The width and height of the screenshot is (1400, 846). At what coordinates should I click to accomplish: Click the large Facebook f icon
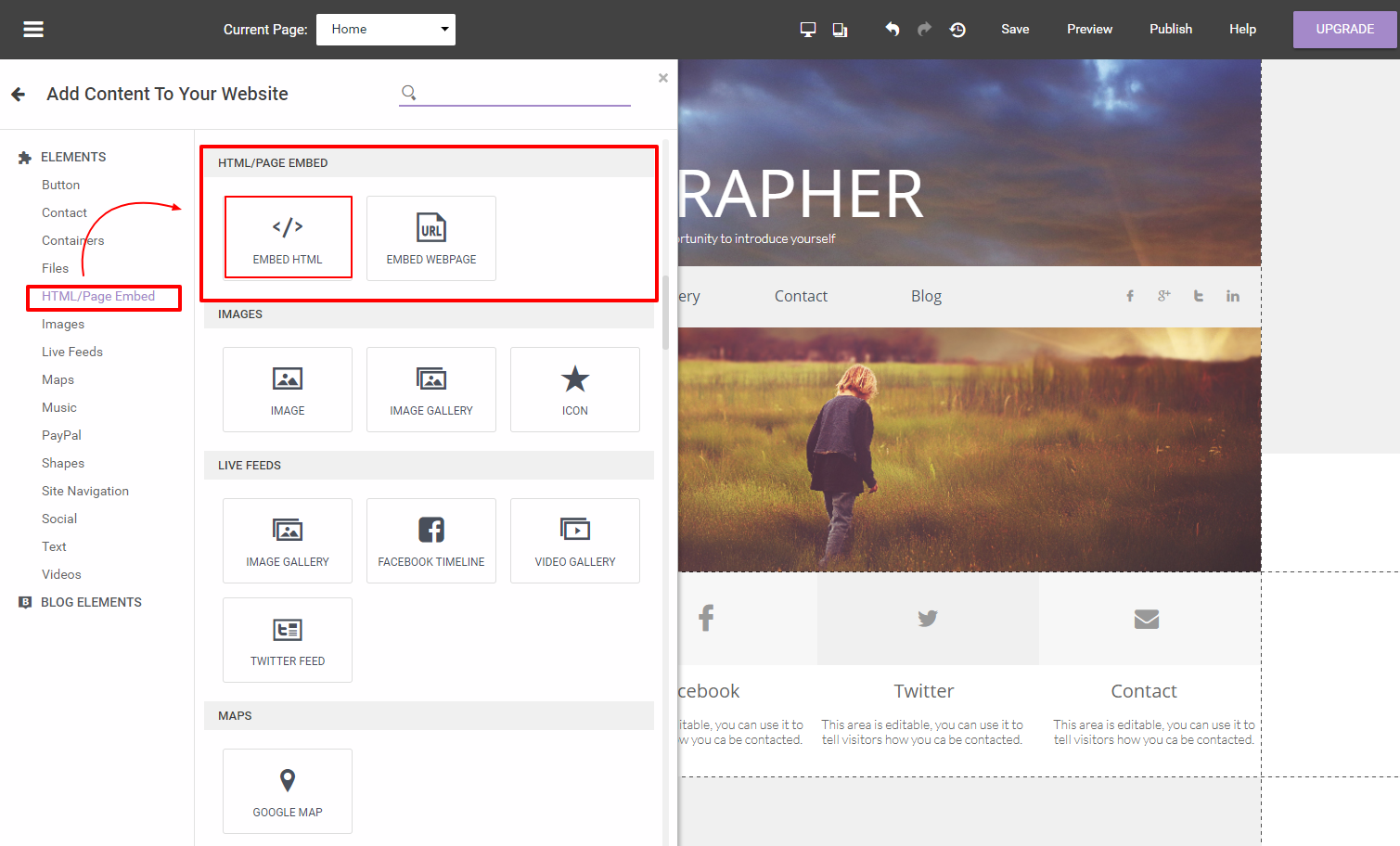click(706, 618)
